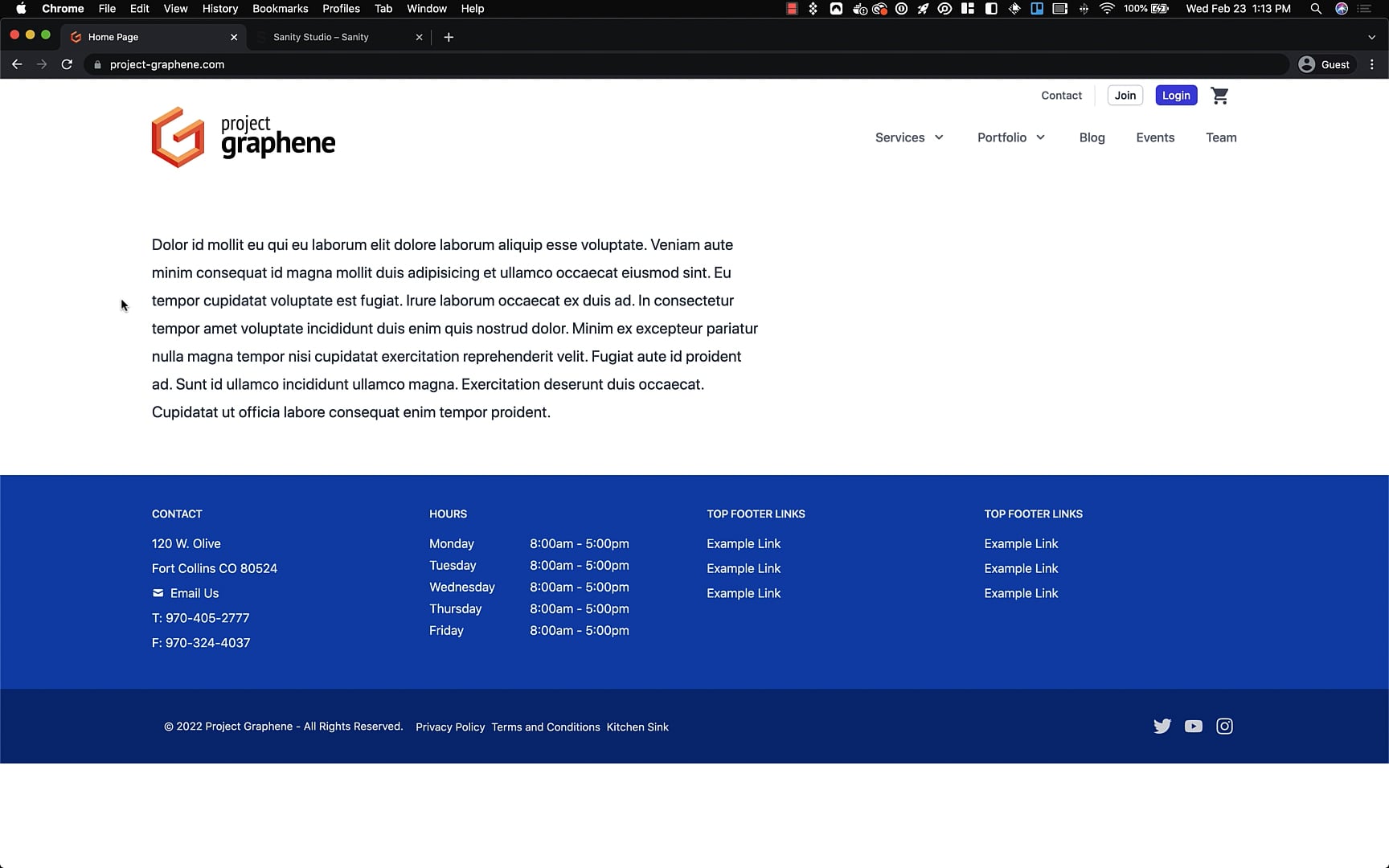Open the YouTube social icon in footer
The height and width of the screenshot is (868, 1389).
pyautogui.click(x=1194, y=727)
